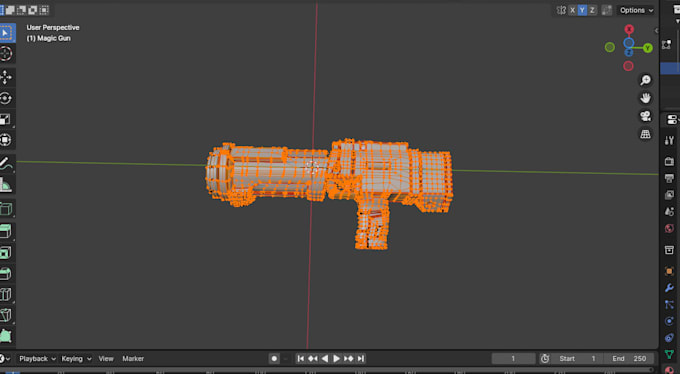This screenshot has width=680, height=374.
Task: Jump to previous keyframe
Action: [x=313, y=358]
